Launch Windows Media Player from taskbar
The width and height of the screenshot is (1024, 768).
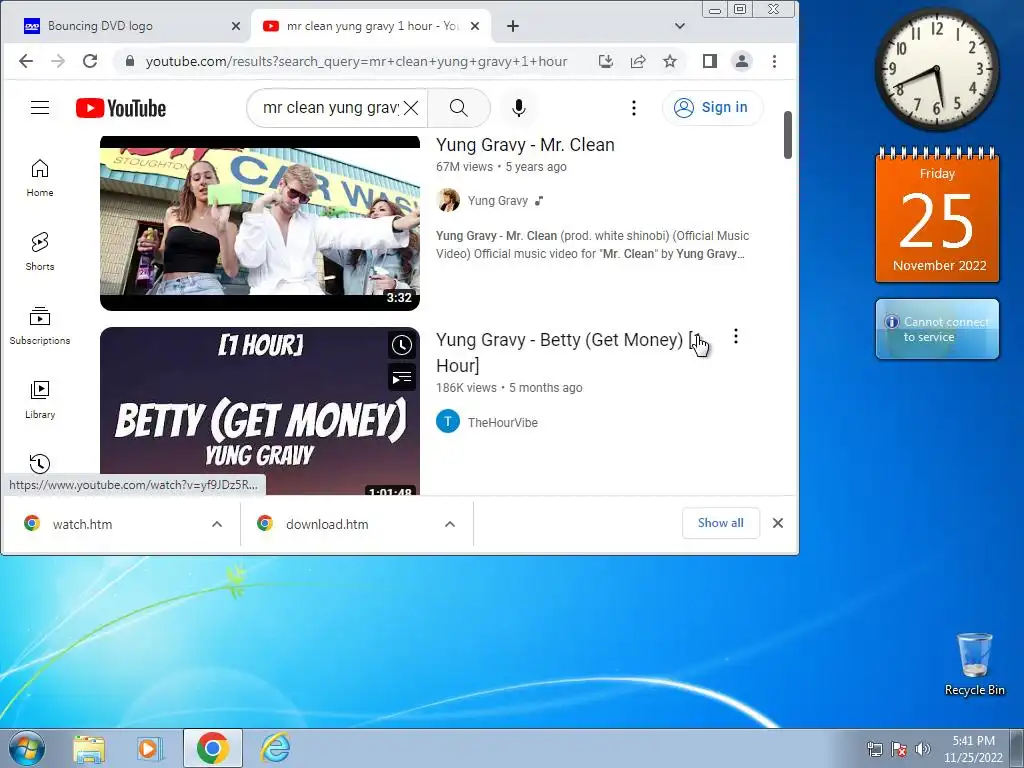149,748
